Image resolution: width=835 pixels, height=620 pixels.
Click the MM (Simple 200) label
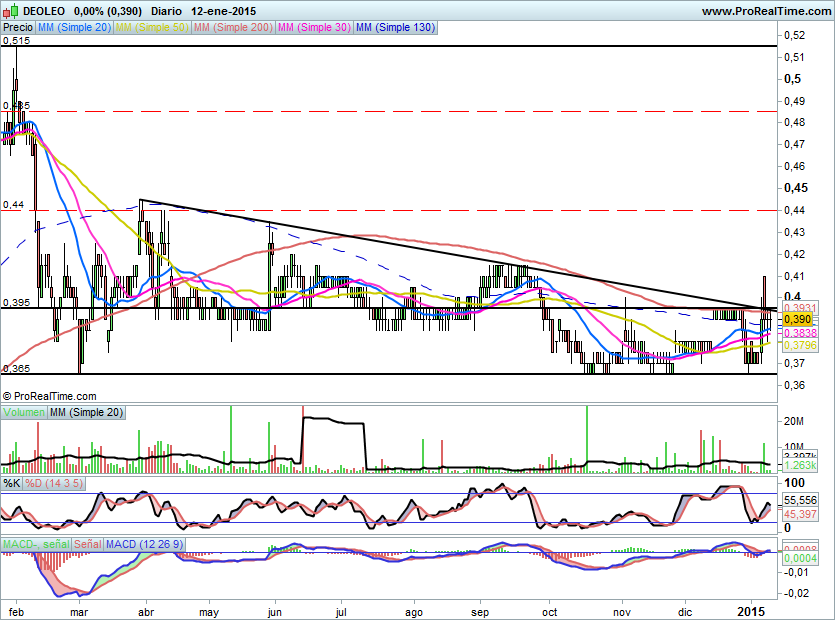[x=232, y=27]
